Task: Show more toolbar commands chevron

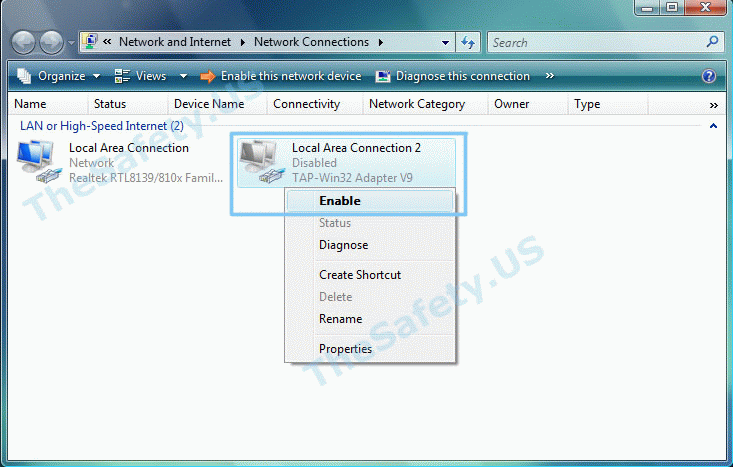Action: (550, 76)
